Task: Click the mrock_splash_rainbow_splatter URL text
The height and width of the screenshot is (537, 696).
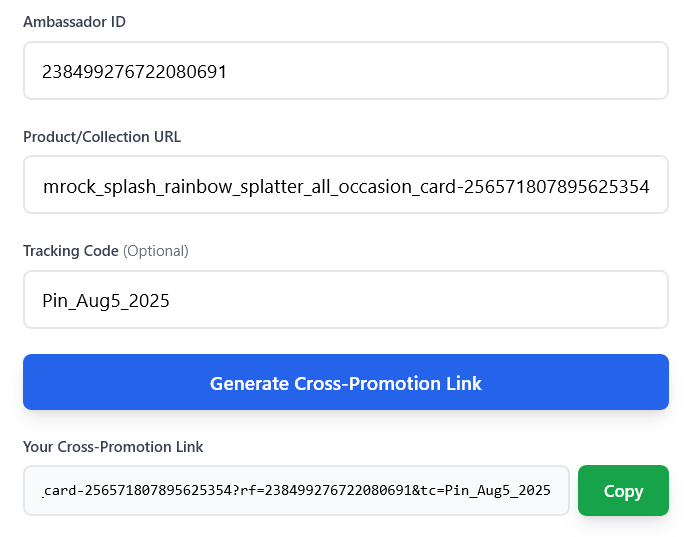Action: (170, 187)
